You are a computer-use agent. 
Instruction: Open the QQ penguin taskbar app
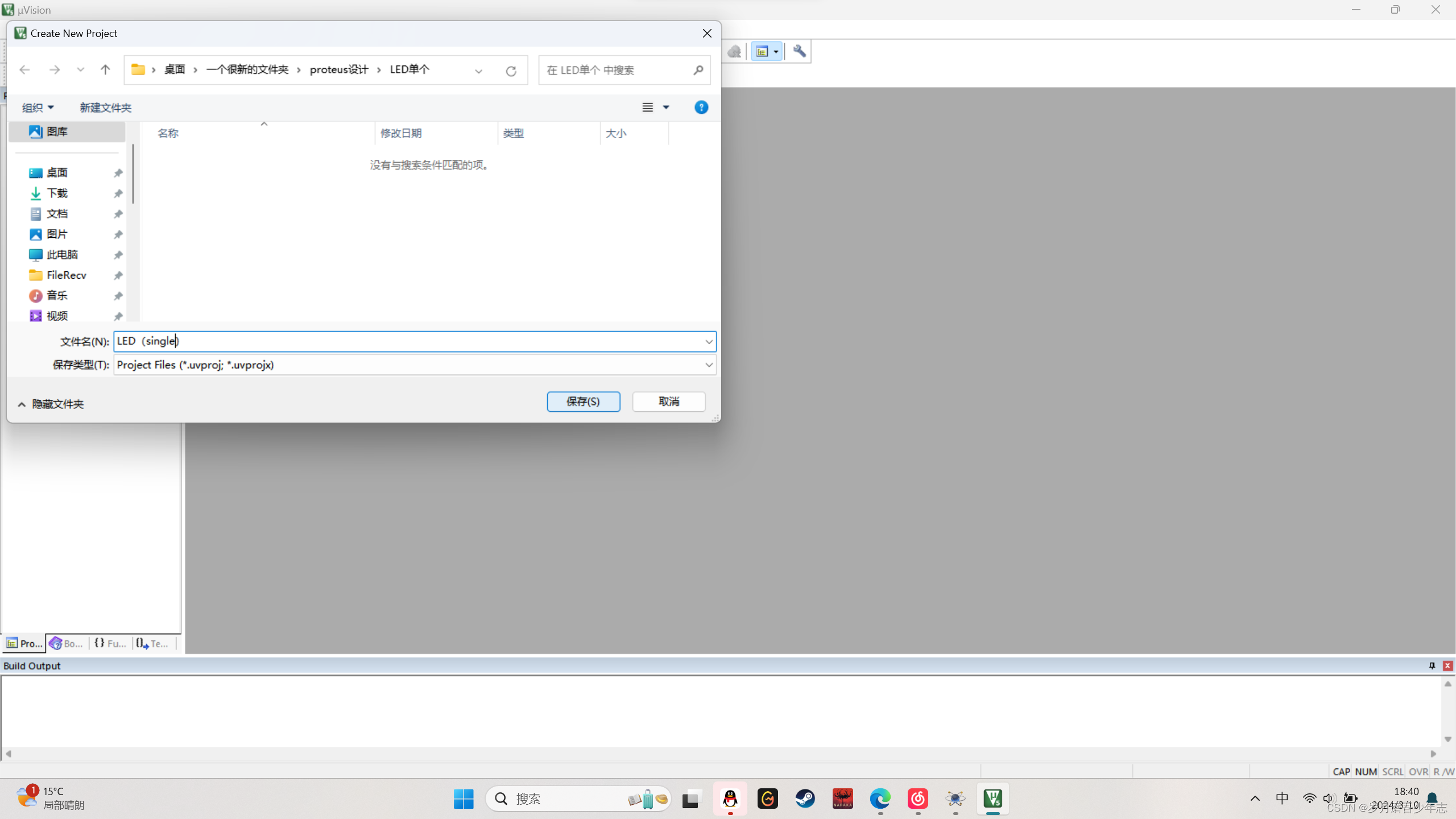click(730, 799)
